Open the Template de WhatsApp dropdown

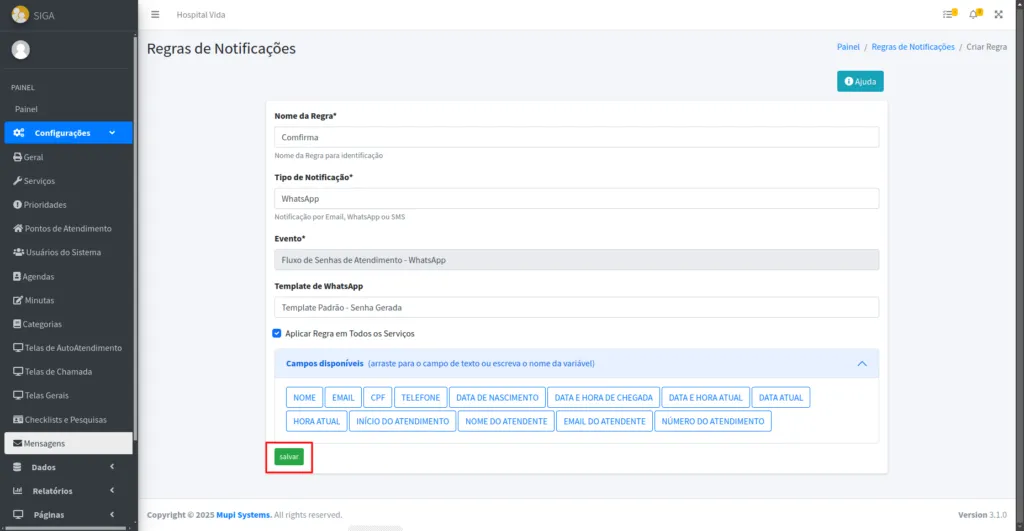pos(576,308)
